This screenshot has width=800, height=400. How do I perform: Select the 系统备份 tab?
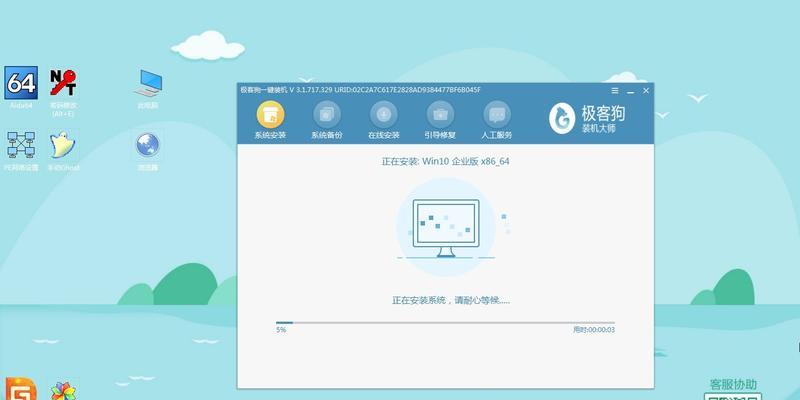pyautogui.click(x=327, y=120)
